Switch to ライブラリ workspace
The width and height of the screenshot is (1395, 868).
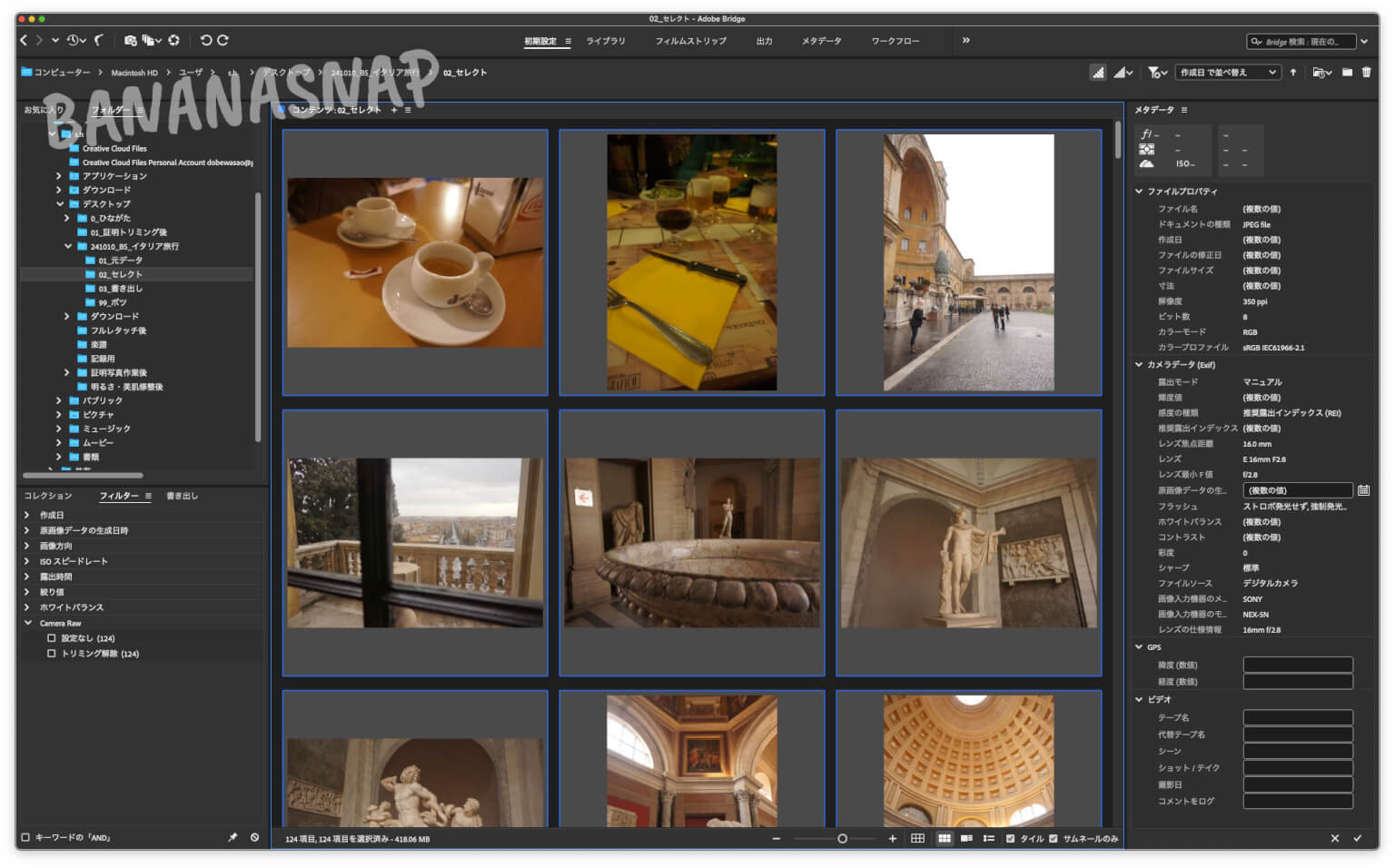[606, 41]
